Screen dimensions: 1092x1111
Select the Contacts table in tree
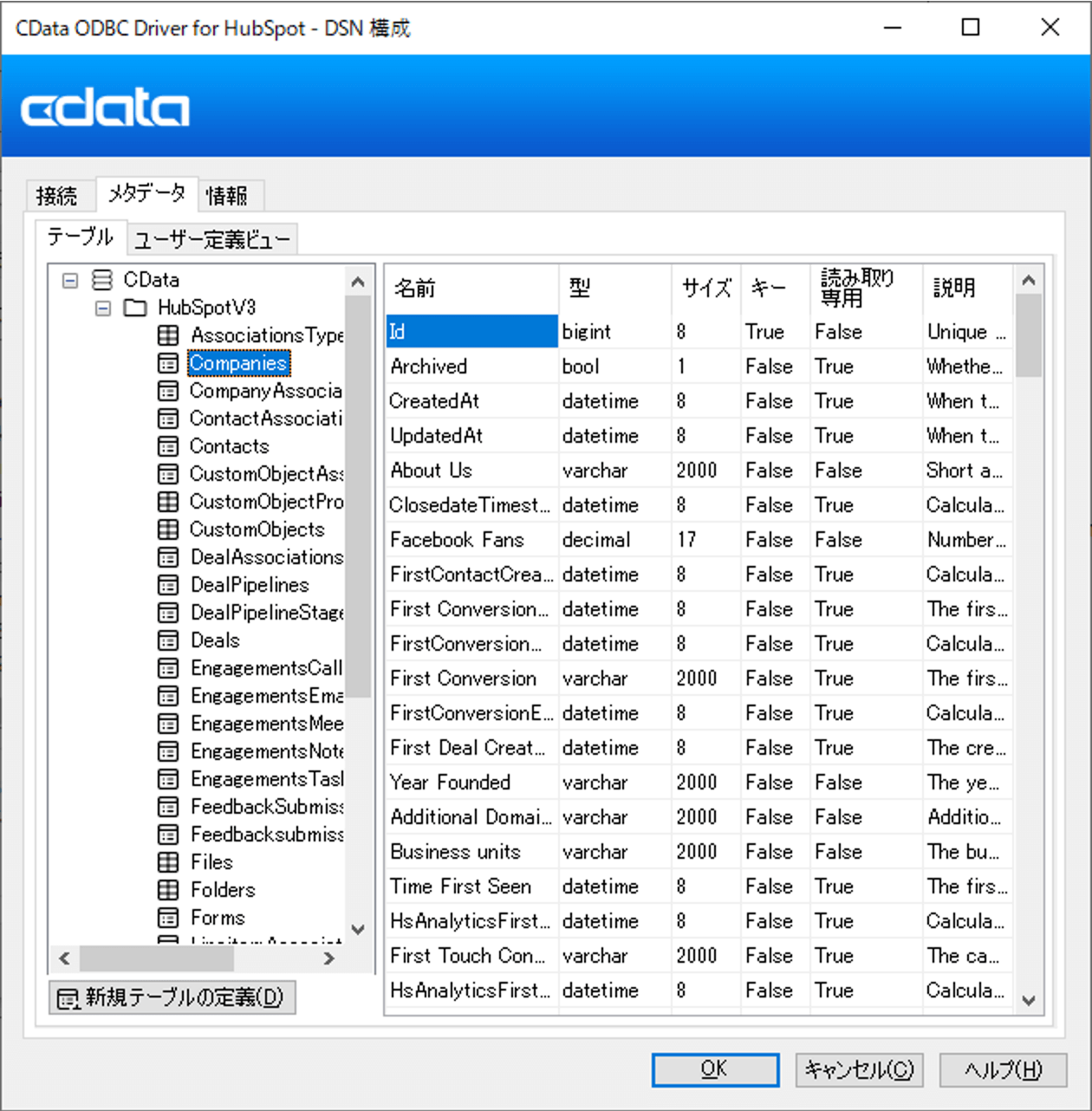[x=230, y=446]
